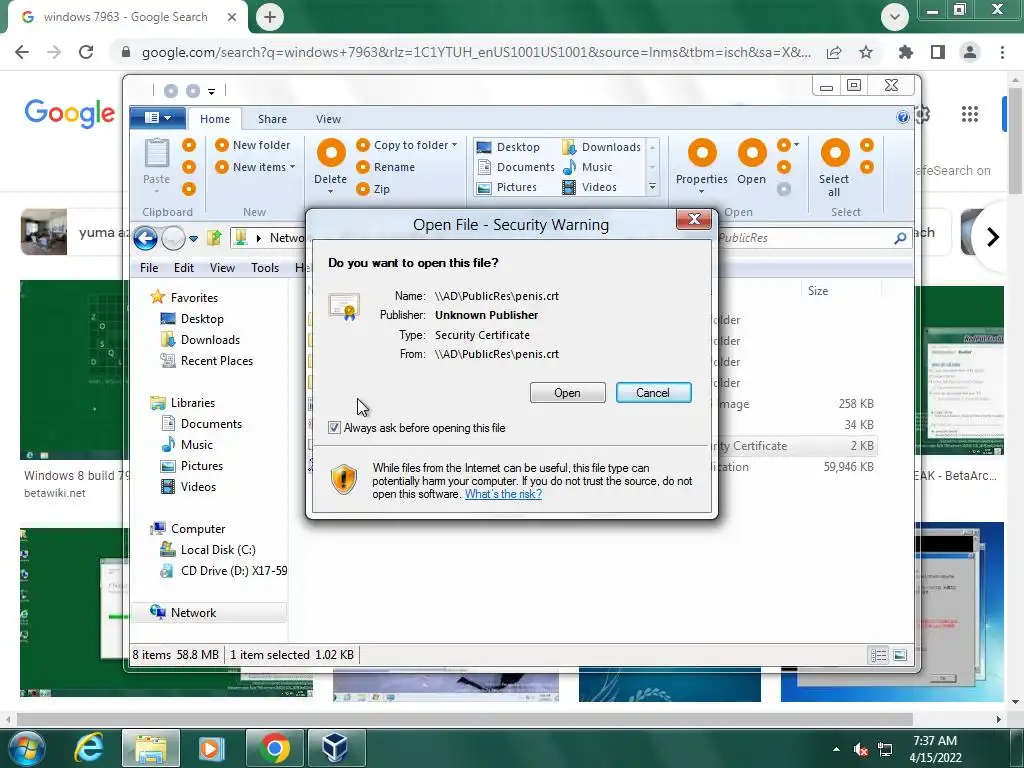Image resolution: width=1024 pixels, height=768 pixels.
Task: Open the blue File application menu dropdown
Action: click(157, 118)
